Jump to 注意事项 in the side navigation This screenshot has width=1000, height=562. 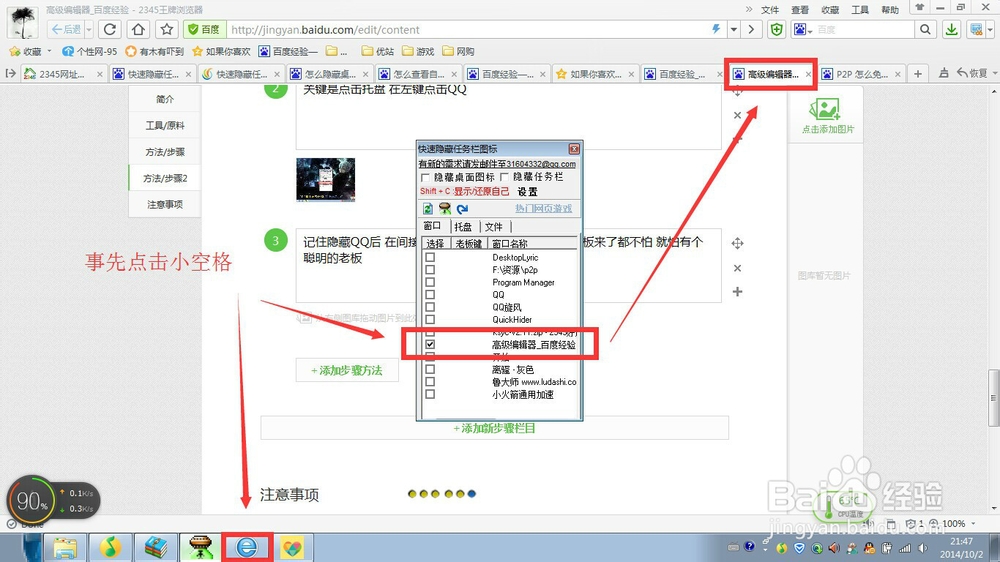tap(165, 205)
